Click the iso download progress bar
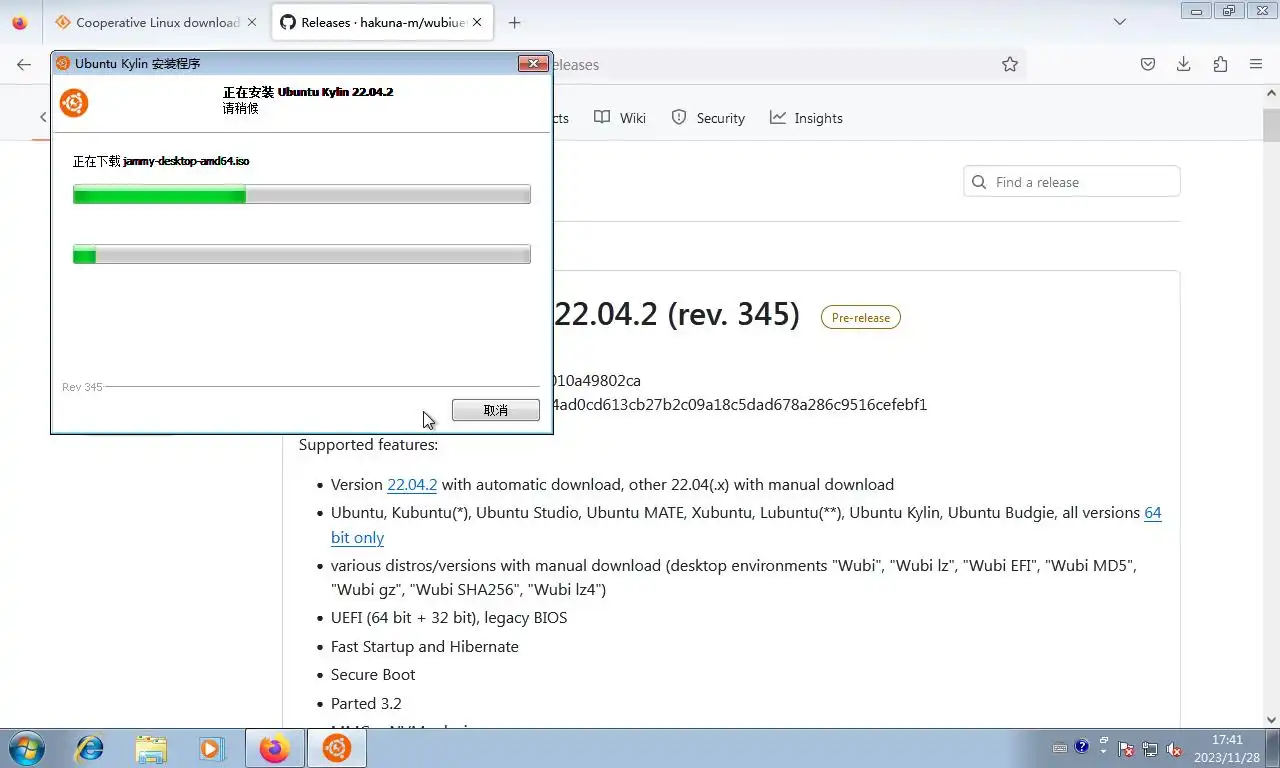Image resolution: width=1280 pixels, height=768 pixels. (x=301, y=195)
